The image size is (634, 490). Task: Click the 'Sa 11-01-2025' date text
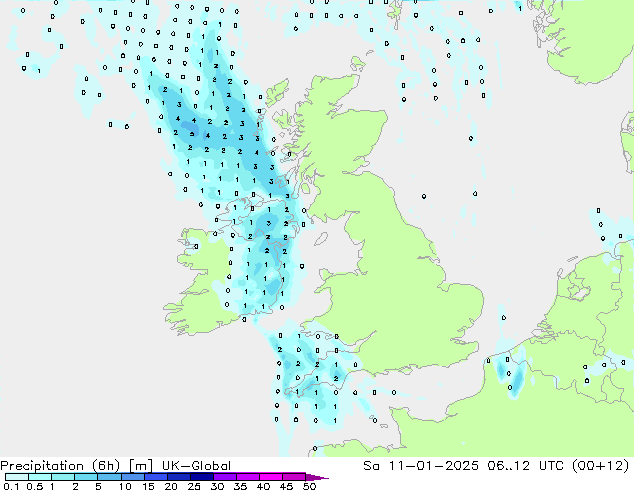(421, 466)
